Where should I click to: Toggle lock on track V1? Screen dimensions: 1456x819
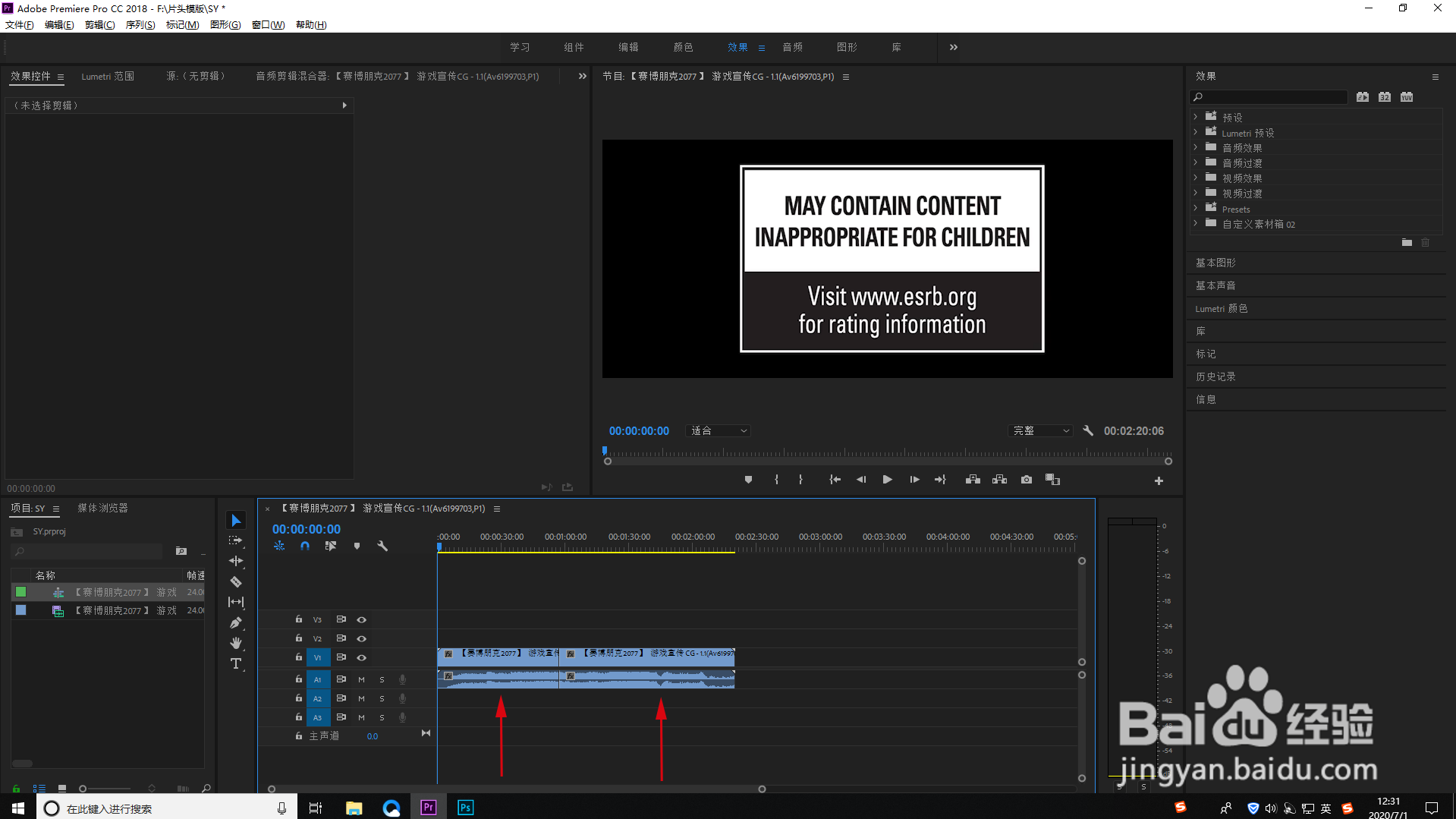point(299,657)
